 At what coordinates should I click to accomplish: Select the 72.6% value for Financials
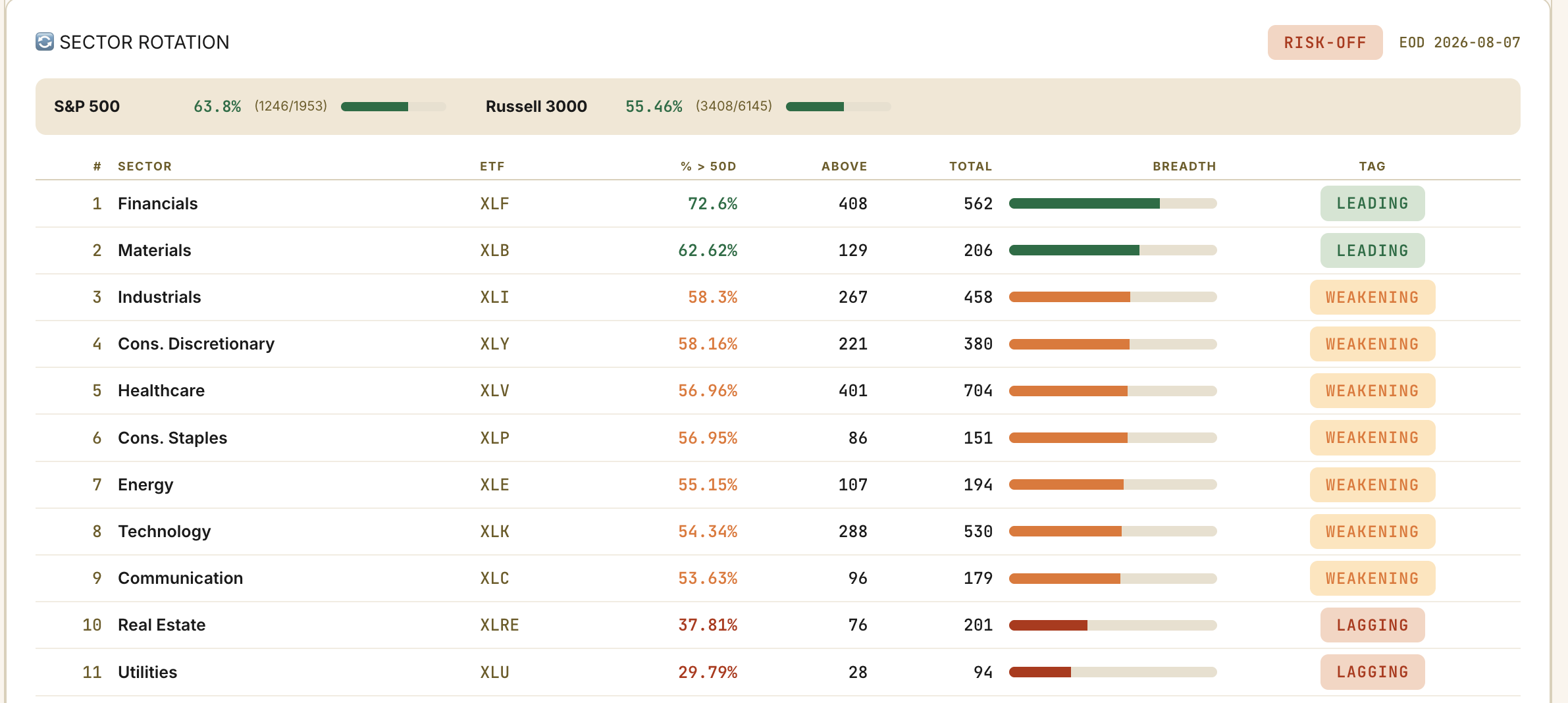click(x=713, y=204)
